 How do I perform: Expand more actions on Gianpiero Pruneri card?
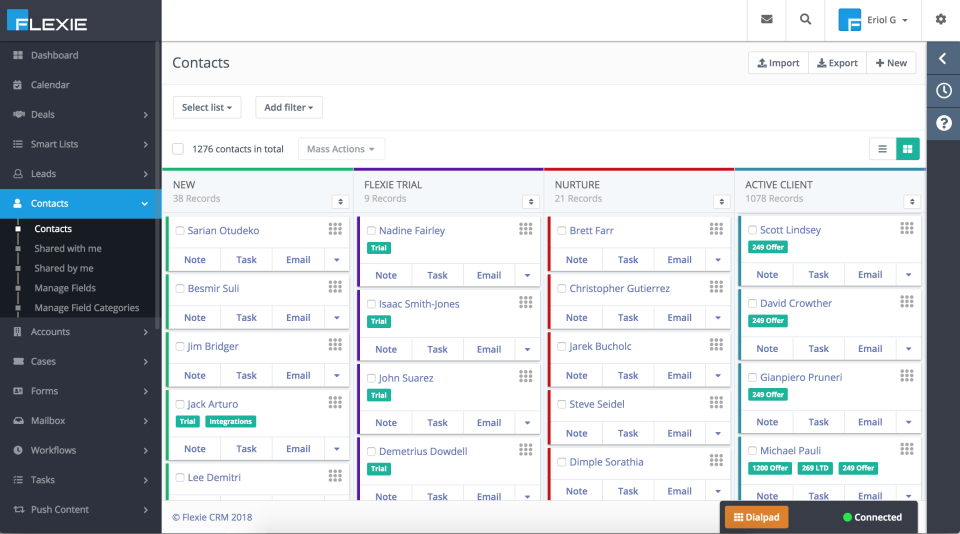(x=909, y=422)
